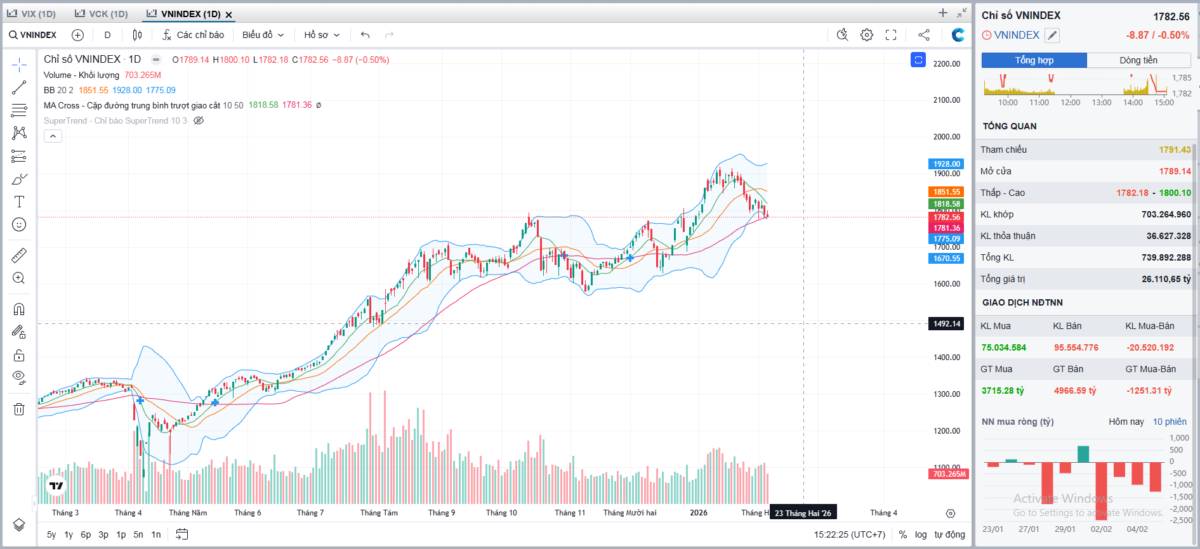Toggle log scale on the price axis
Screen dimensions: 1200x549
pos(920,535)
